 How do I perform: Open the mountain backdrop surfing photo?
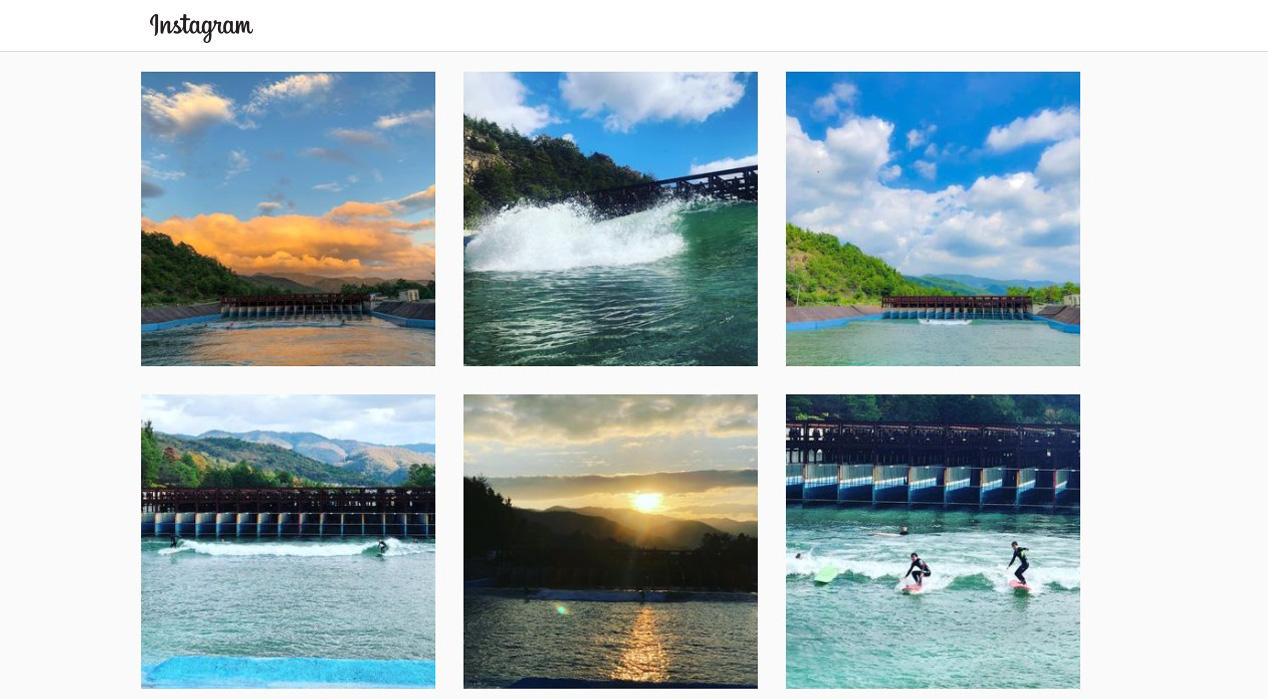click(x=288, y=541)
